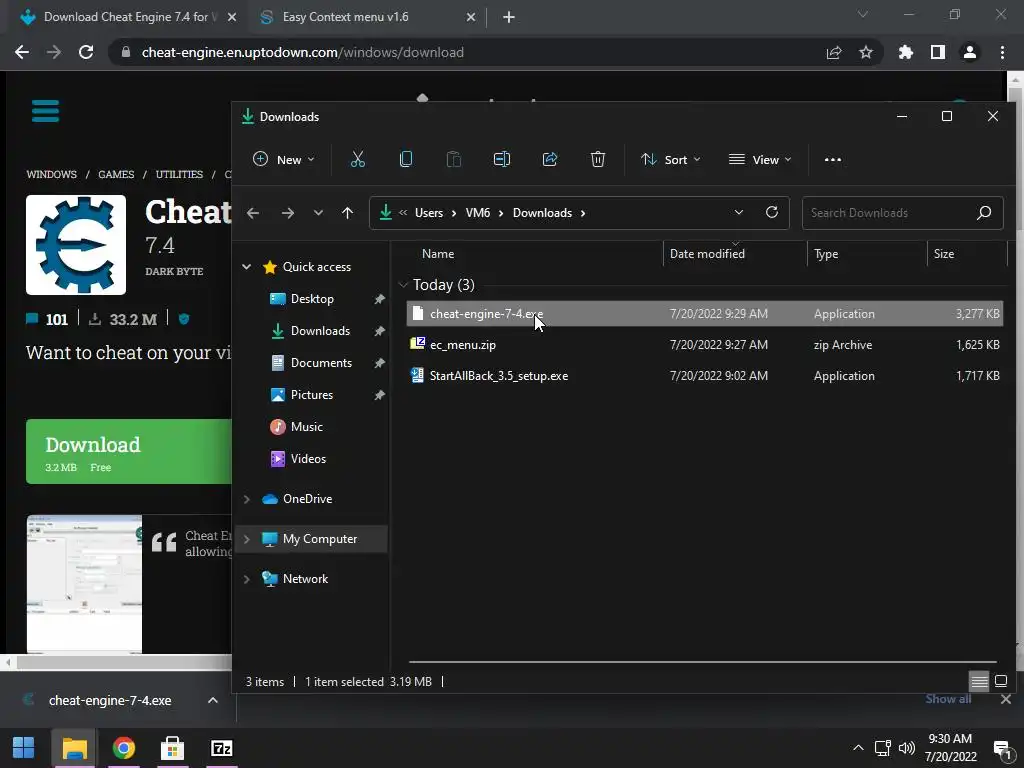Open Microsoft Store from taskbar

172,748
